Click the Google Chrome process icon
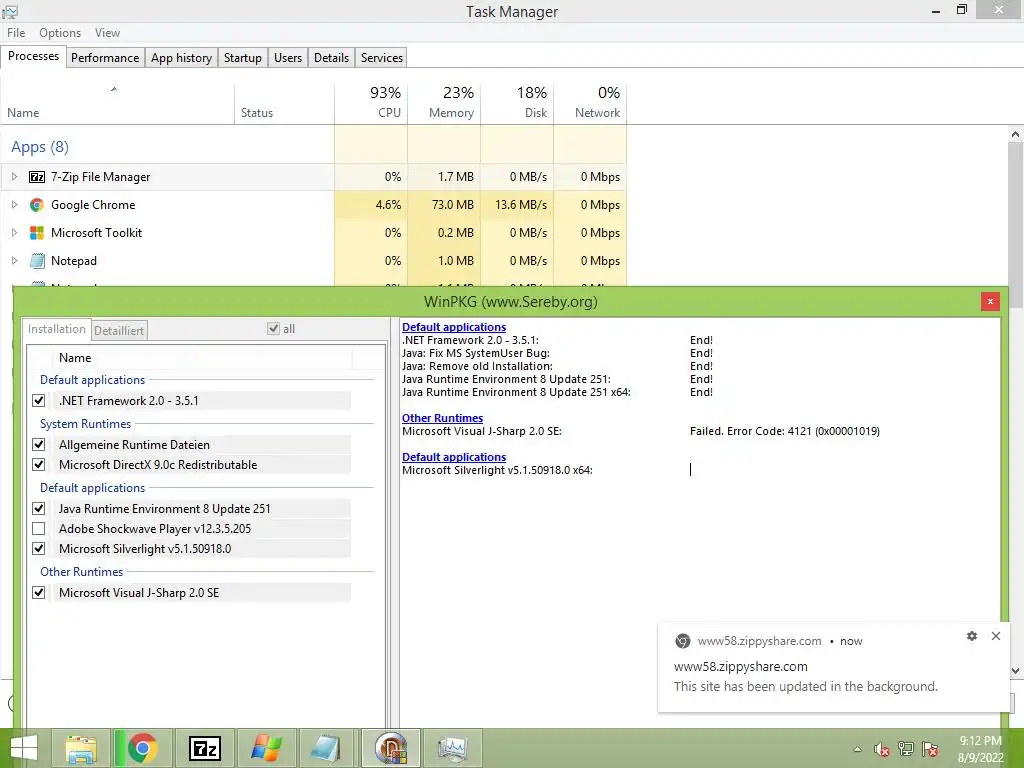 [37, 205]
